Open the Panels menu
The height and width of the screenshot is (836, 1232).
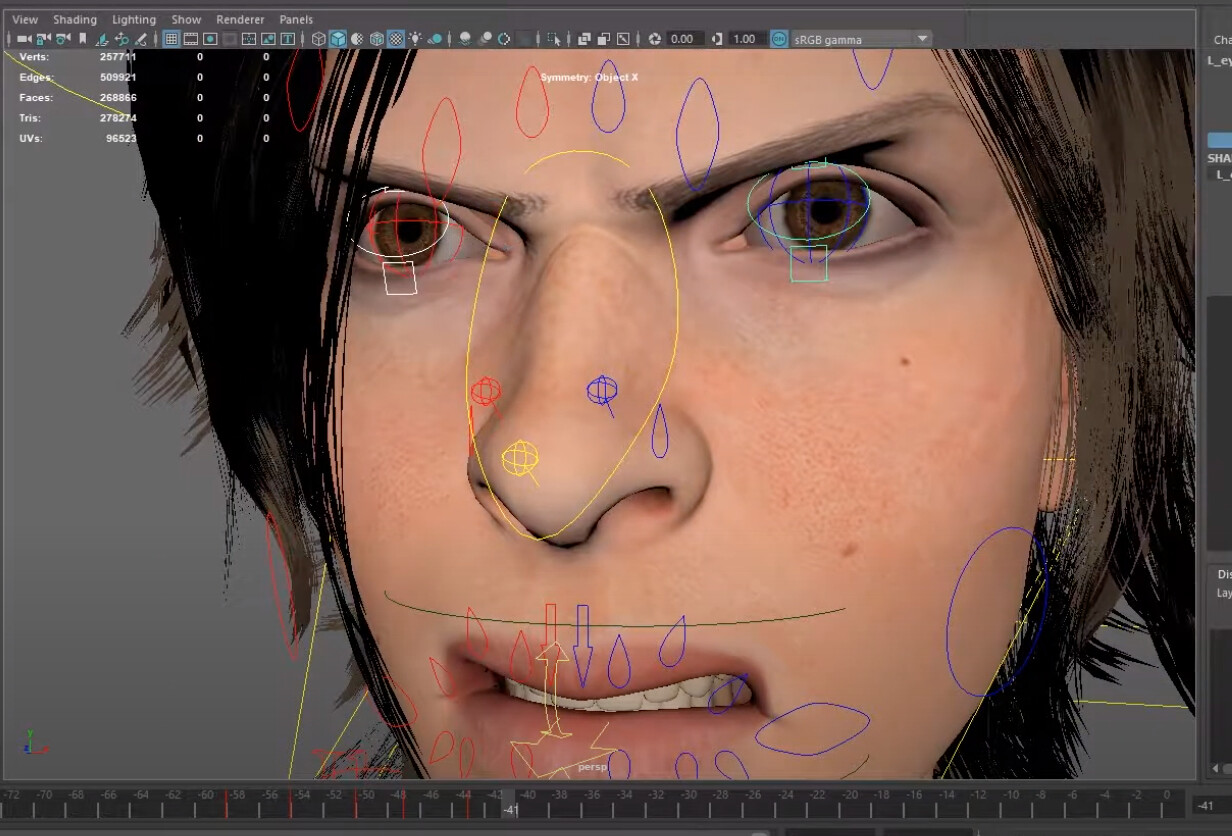295,19
